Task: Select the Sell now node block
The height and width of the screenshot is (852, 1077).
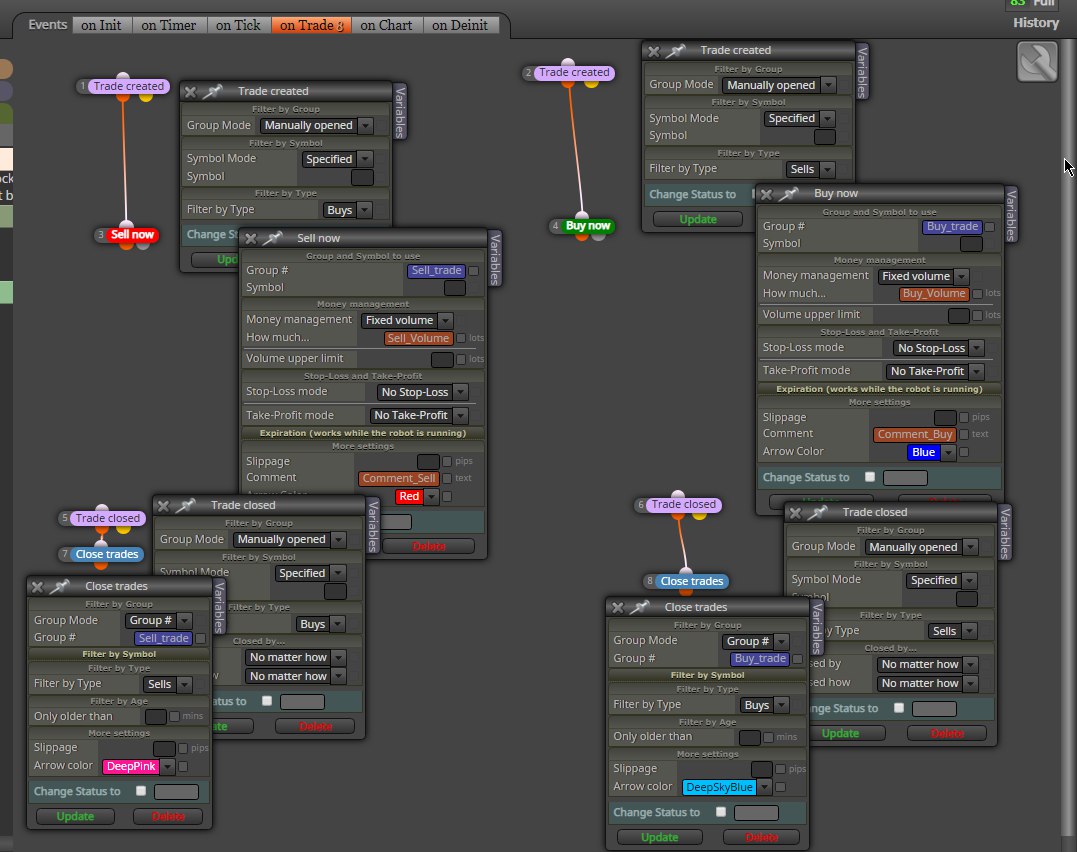Action: click(x=133, y=234)
